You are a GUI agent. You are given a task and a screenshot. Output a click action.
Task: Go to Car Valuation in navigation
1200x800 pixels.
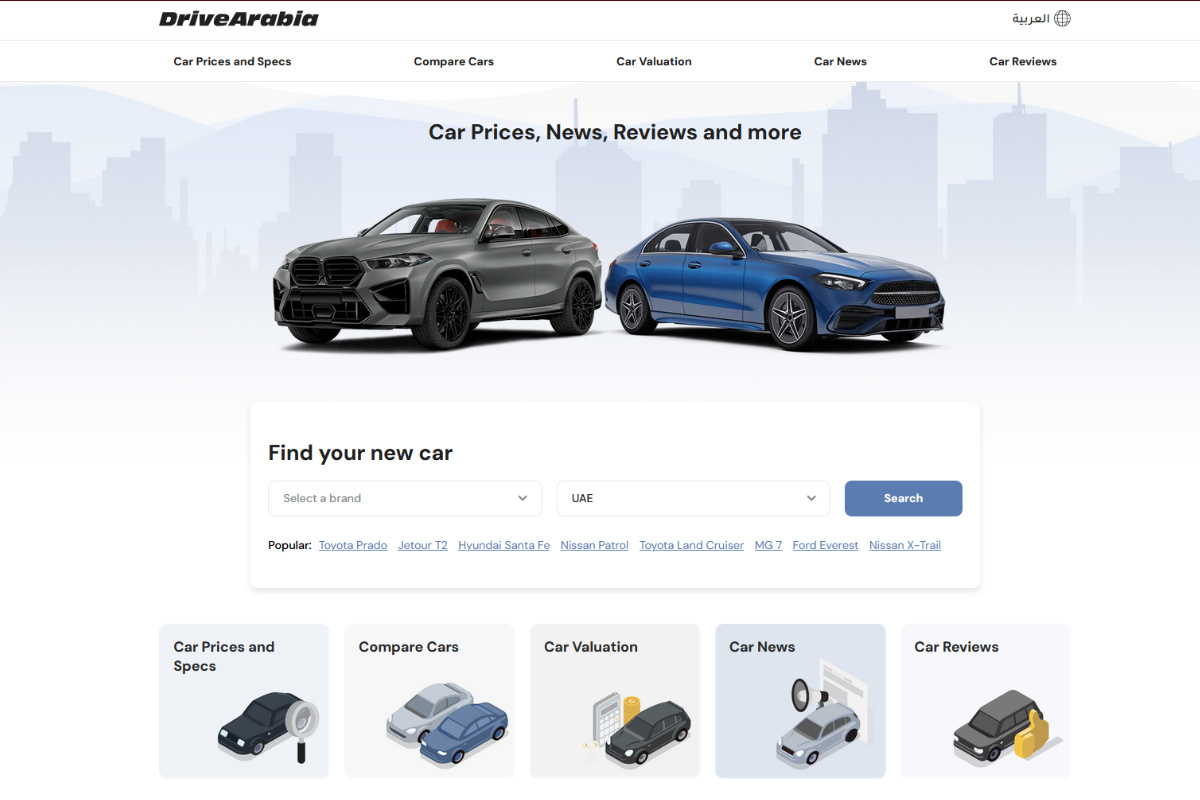(654, 62)
